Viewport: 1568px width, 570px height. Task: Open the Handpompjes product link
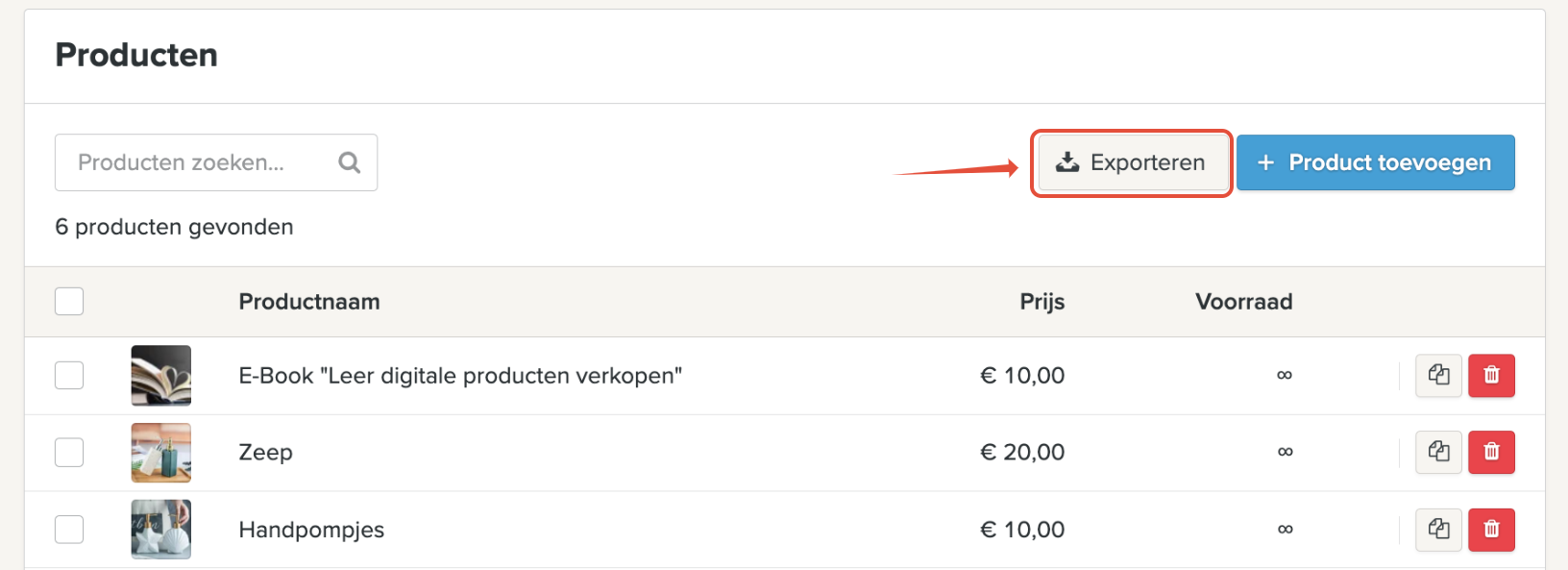tap(311, 530)
